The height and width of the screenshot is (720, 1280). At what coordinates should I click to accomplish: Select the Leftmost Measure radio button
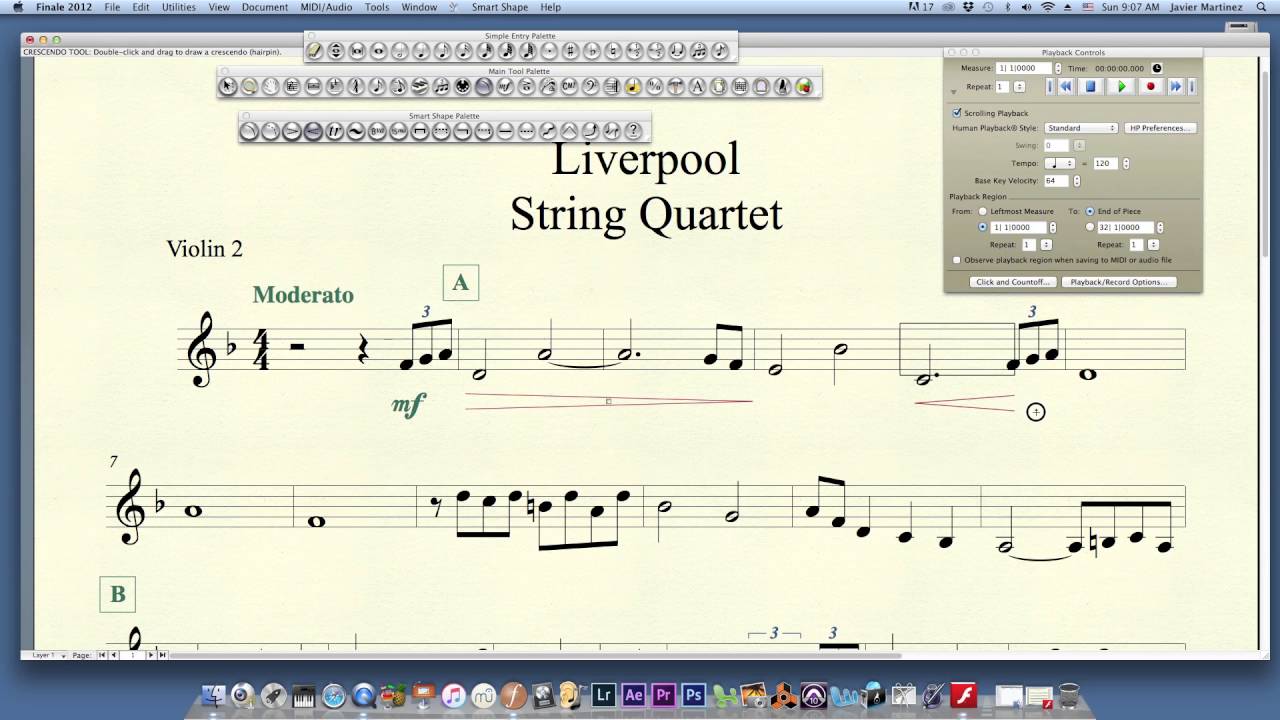click(982, 211)
